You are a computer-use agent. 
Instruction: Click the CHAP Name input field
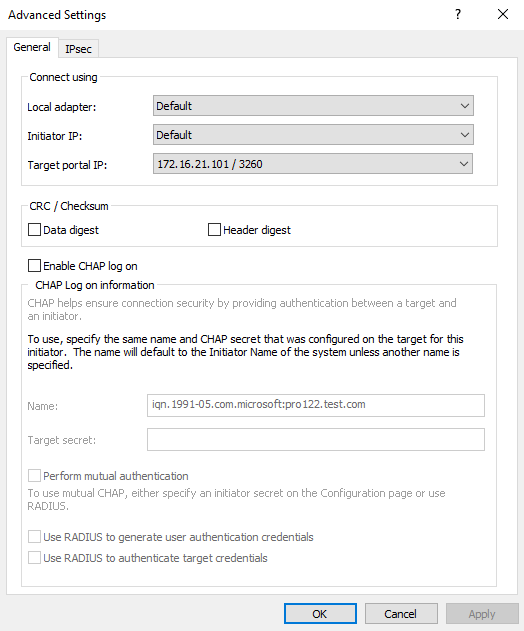click(316, 405)
